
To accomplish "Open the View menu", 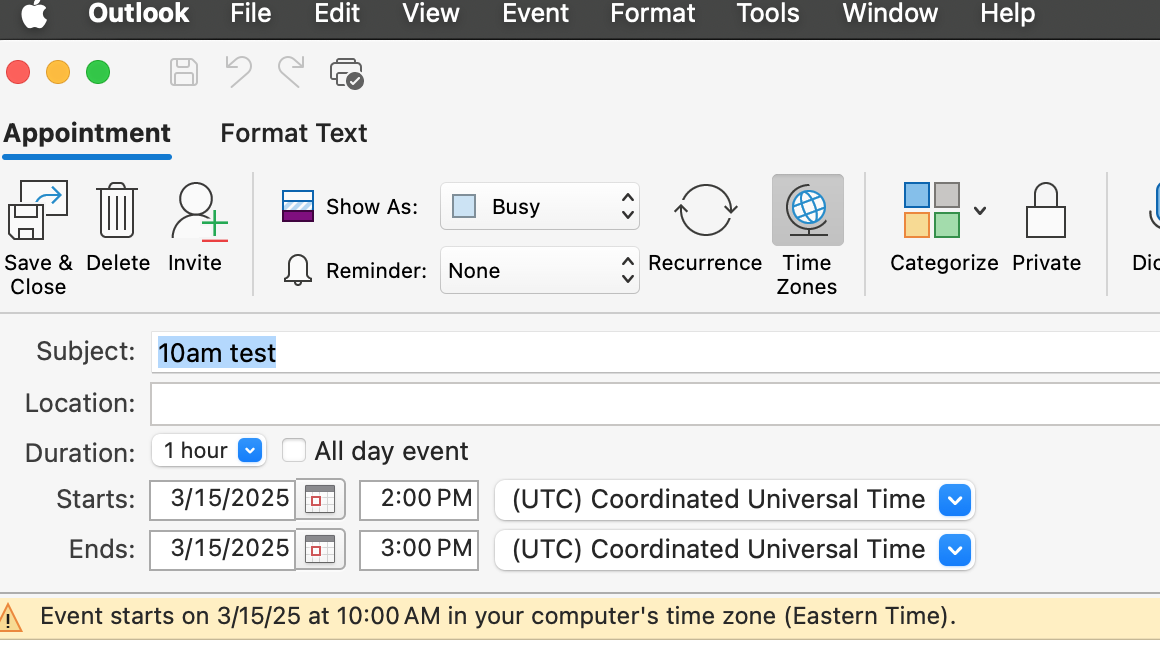I will click(431, 13).
